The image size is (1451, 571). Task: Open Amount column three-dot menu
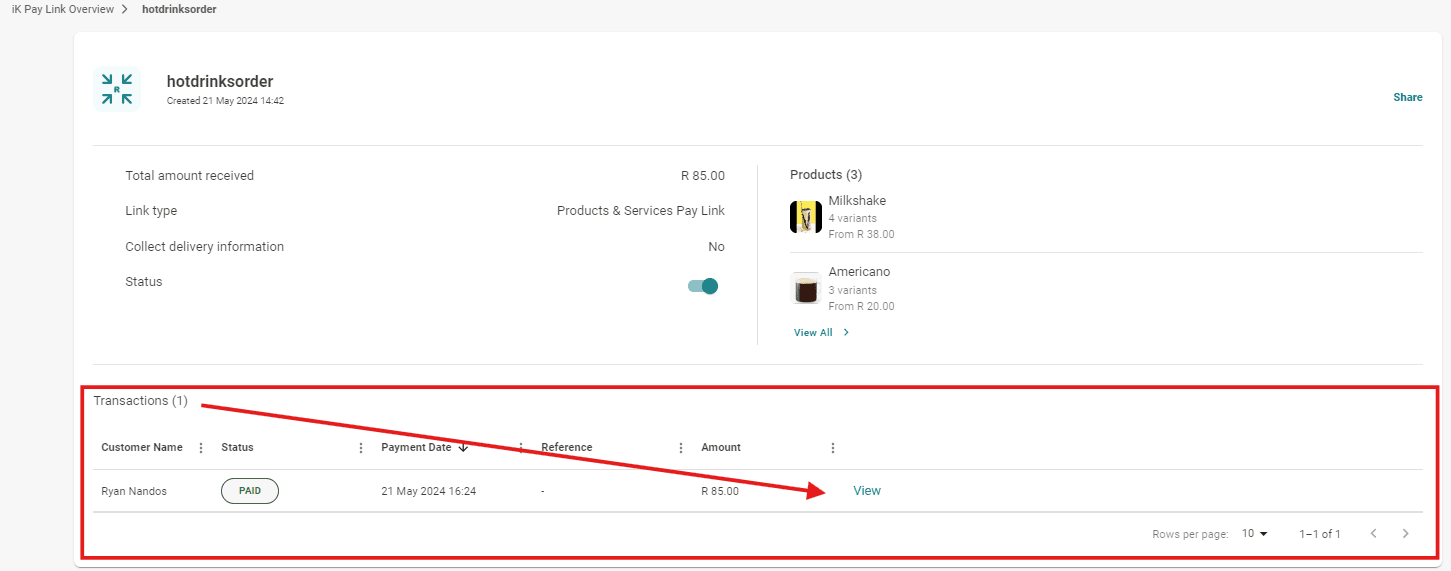(833, 448)
